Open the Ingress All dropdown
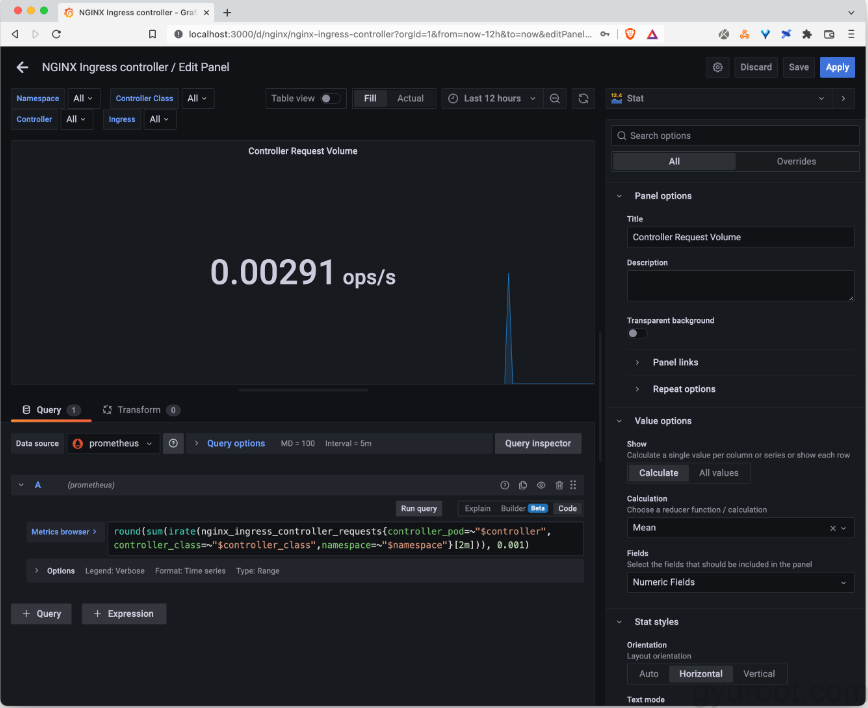 (x=159, y=119)
